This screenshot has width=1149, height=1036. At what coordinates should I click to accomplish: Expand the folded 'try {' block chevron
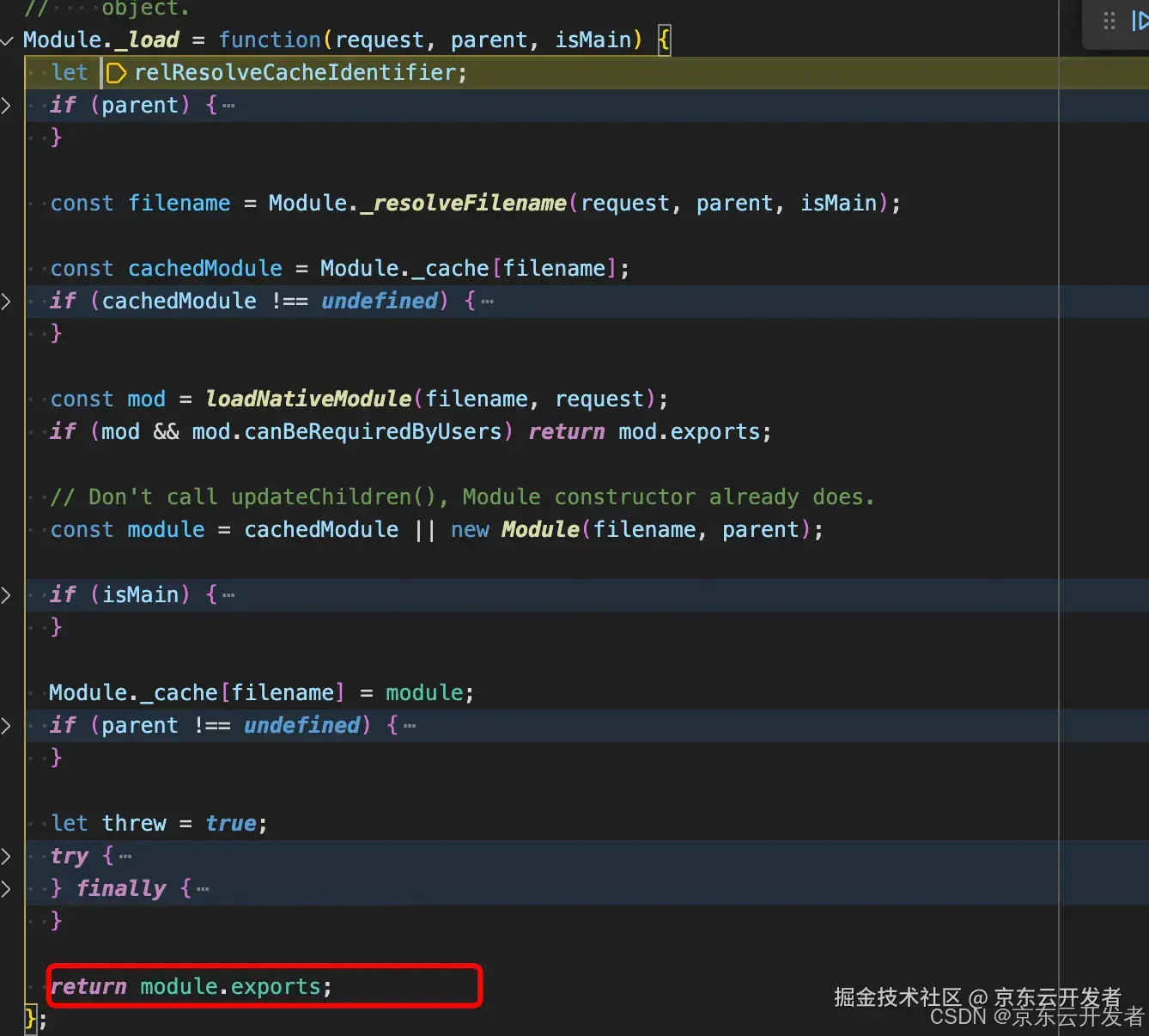tap(6, 856)
